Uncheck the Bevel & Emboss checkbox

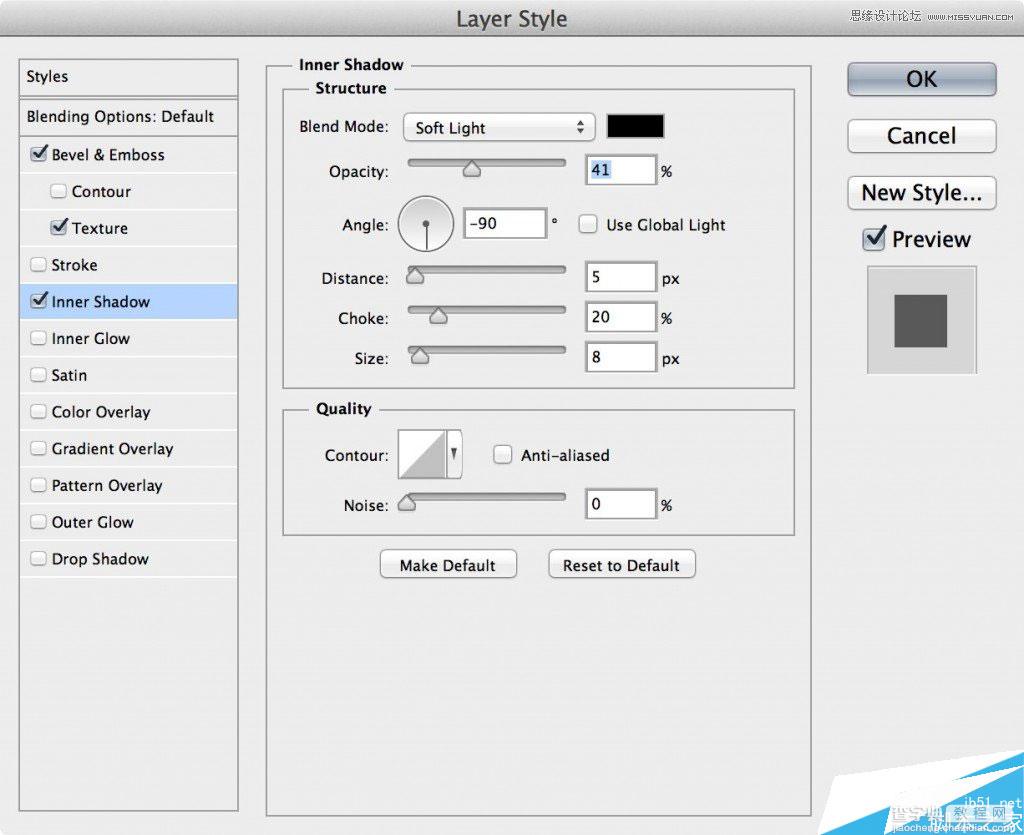click(x=39, y=154)
